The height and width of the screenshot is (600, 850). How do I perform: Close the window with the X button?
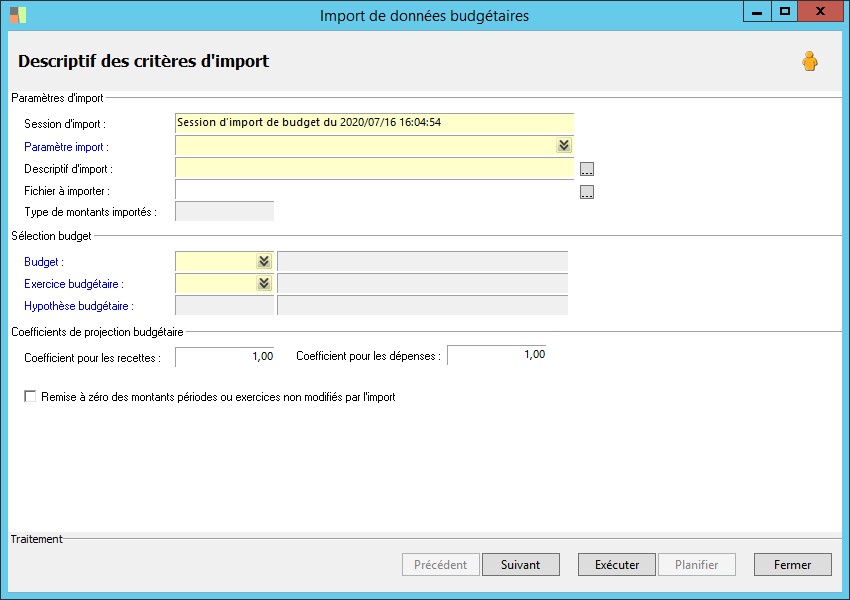click(x=821, y=11)
